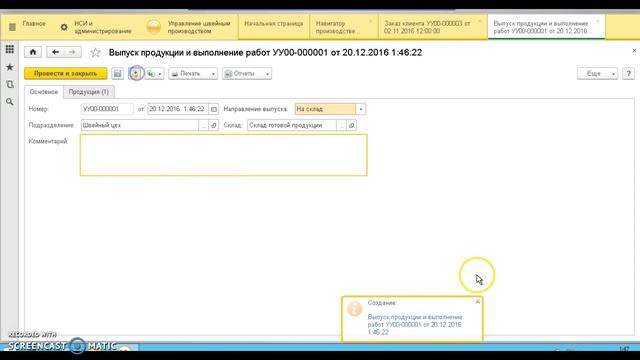Viewport: 640px width, 360px height.
Task: Click Провести и закрыть button
Action: 66,73
